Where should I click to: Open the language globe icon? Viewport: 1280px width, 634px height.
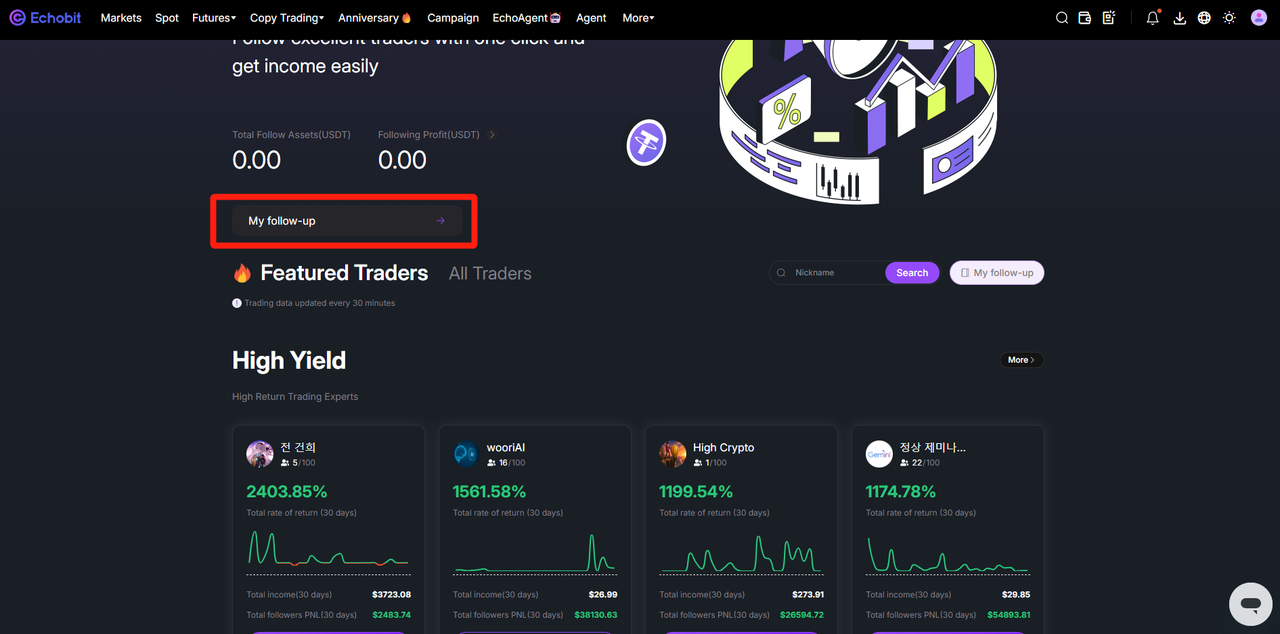[x=1204, y=18]
